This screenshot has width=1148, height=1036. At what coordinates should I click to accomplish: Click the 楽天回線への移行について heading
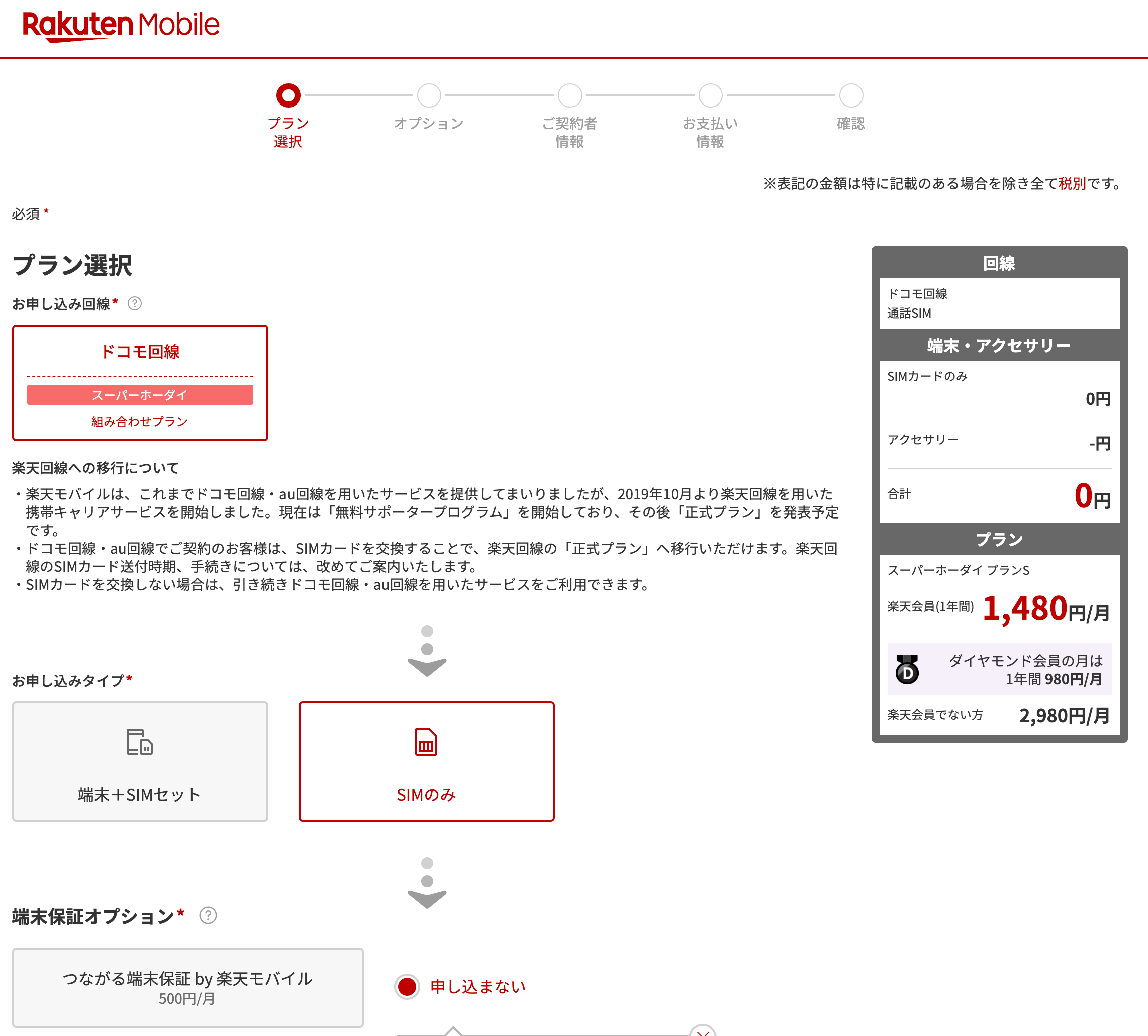click(95, 468)
